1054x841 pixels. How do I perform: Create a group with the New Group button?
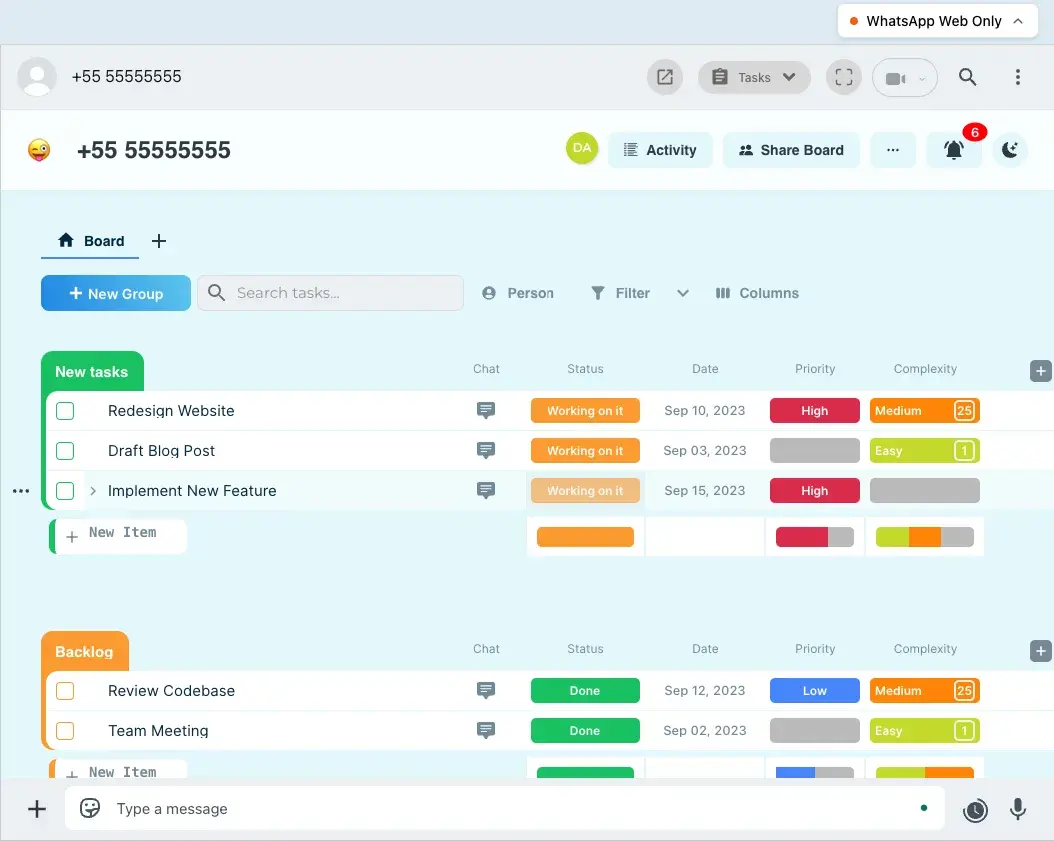point(115,293)
